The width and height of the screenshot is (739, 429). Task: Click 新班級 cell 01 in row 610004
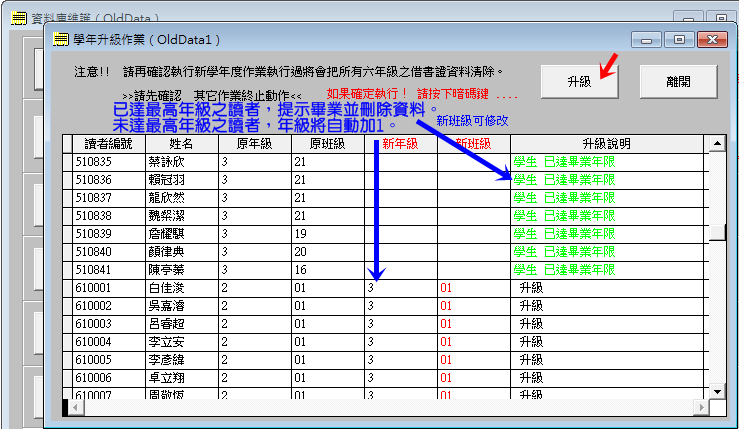click(474, 342)
